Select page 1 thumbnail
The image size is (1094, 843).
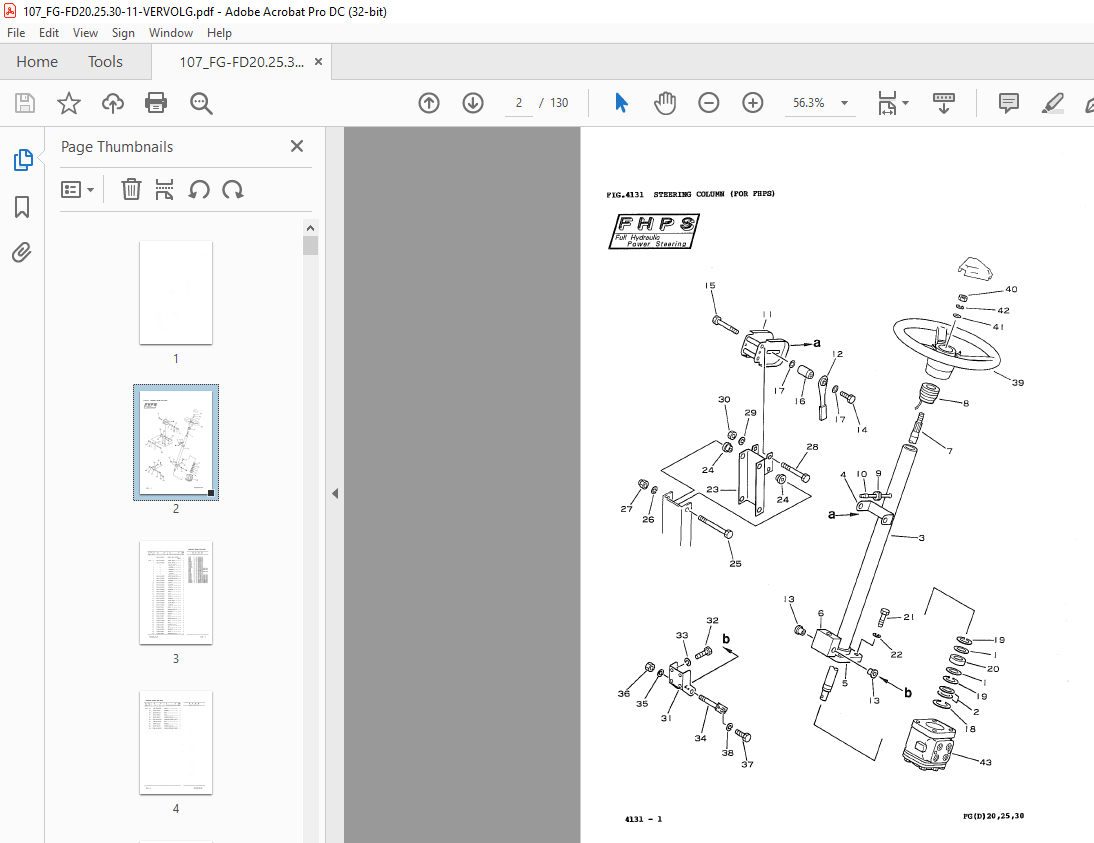coord(176,292)
